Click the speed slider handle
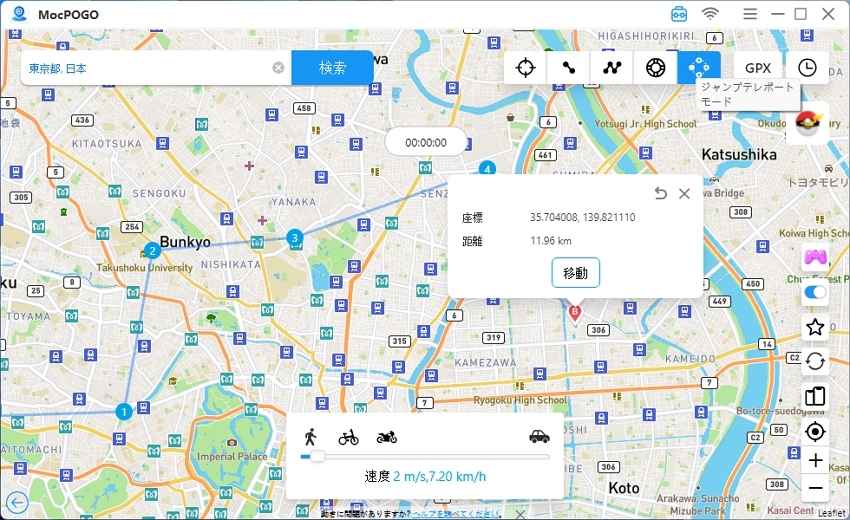The width and height of the screenshot is (850, 520). (317, 456)
